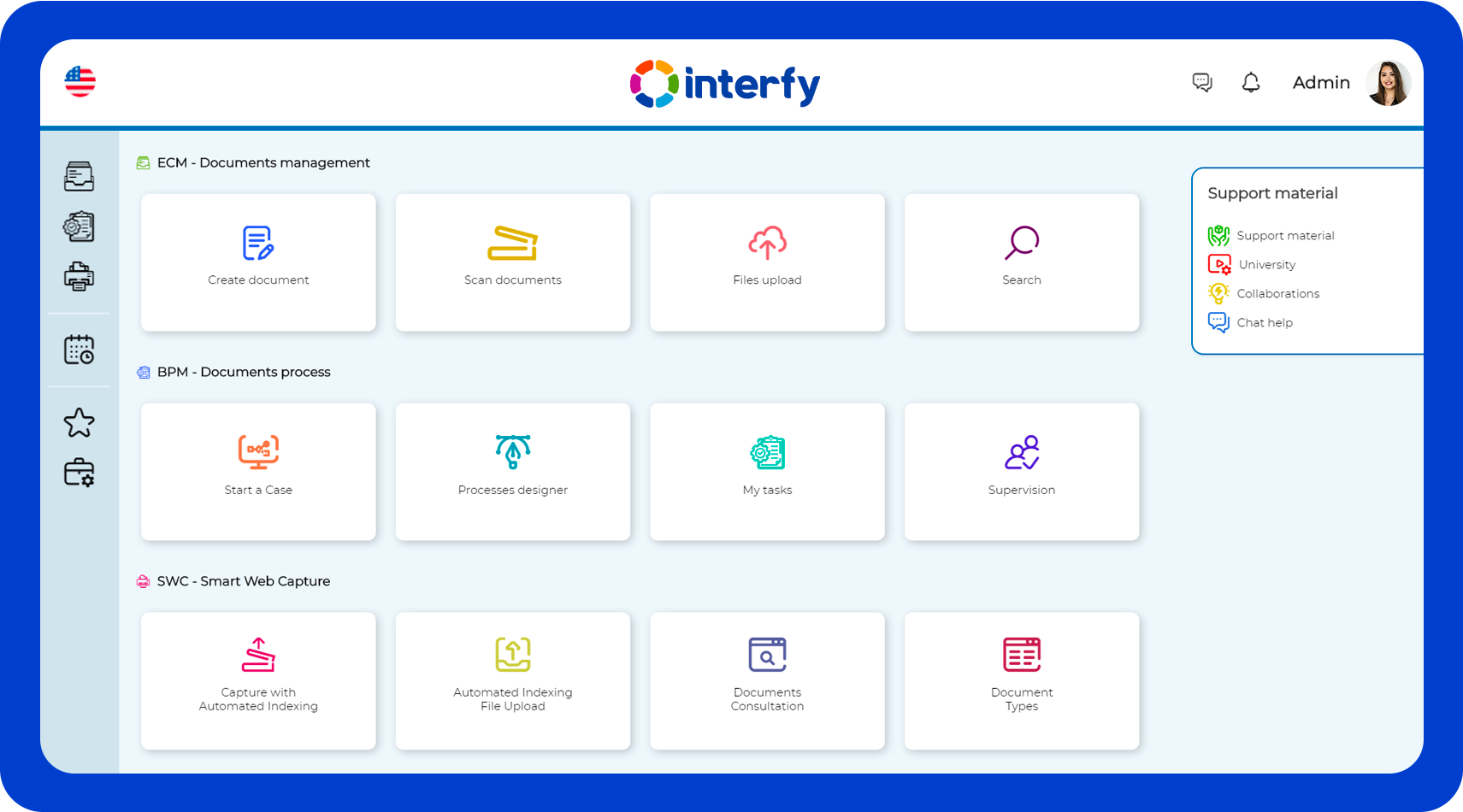Change language via the American flag

[79, 82]
